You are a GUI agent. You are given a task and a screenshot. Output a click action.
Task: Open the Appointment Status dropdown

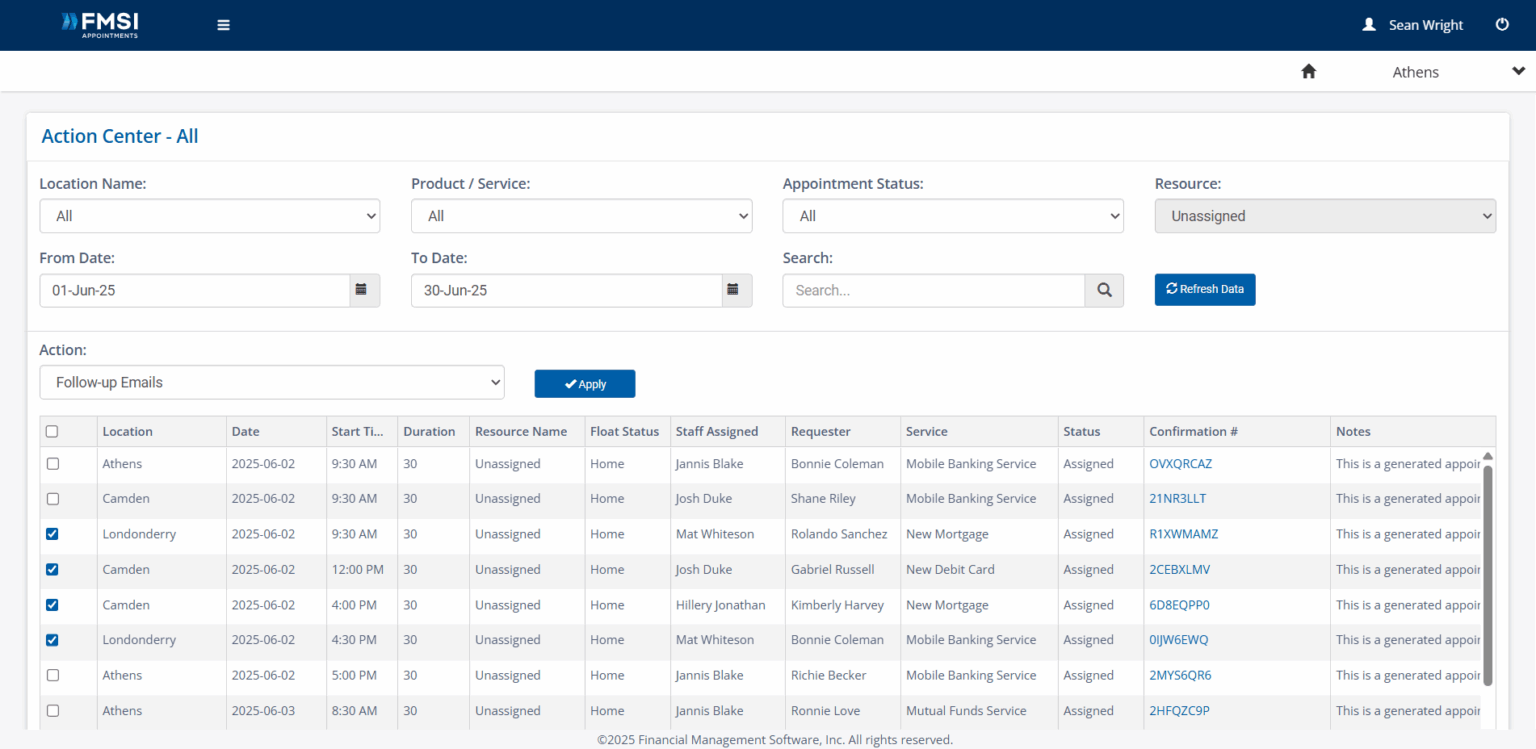(x=952, y=216)
